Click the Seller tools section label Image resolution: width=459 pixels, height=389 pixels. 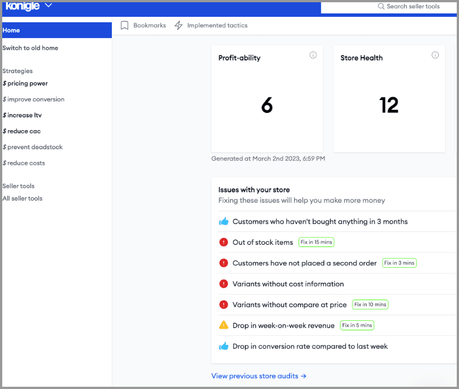18,186
